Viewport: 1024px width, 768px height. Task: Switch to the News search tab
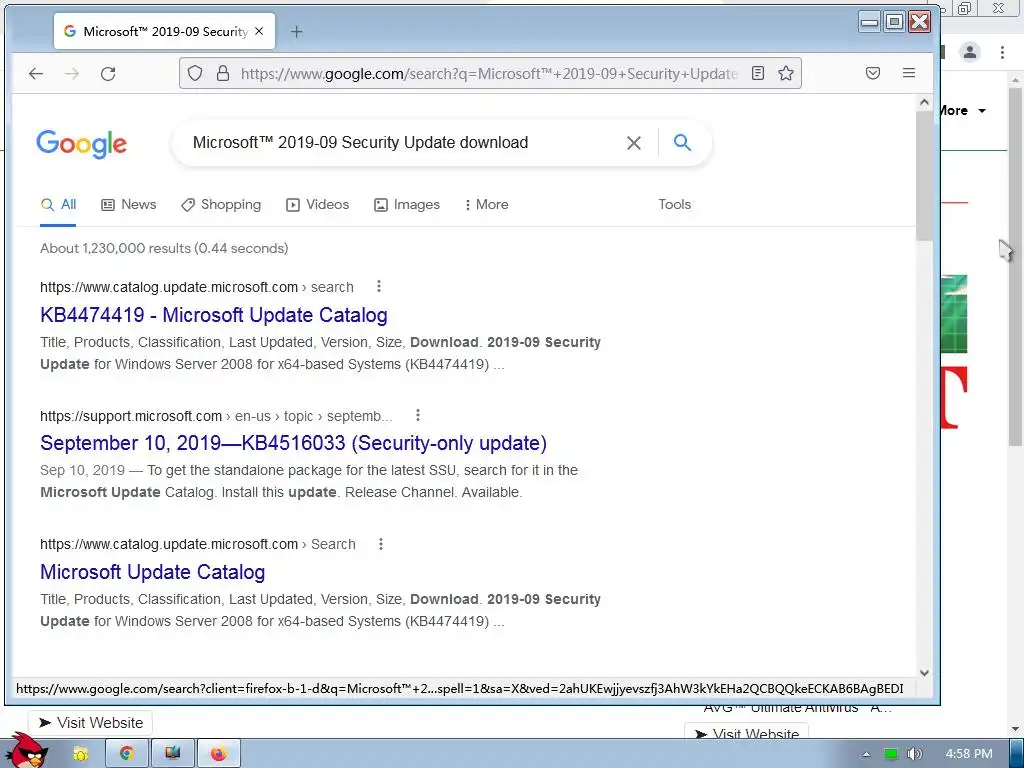(x=129, y=204)
